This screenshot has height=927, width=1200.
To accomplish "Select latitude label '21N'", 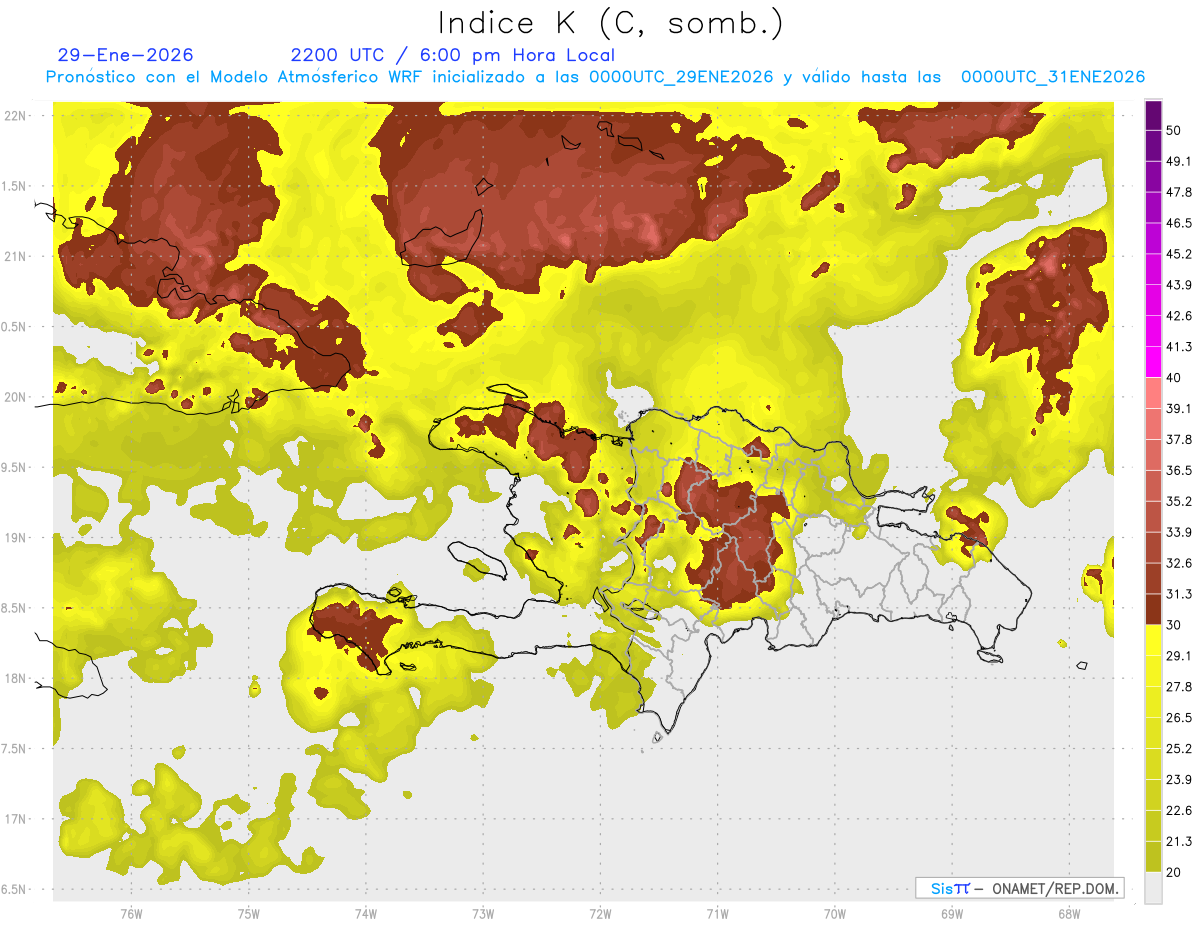I will tap(15, 256).
